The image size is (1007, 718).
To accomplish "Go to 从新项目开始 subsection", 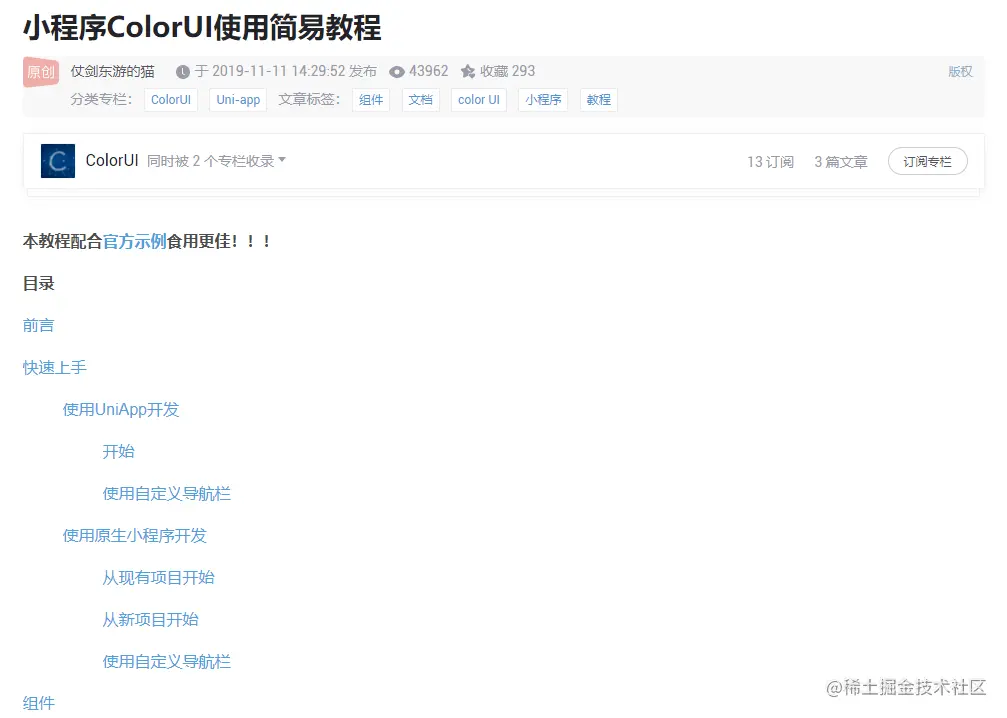I will pyautogui.click(x=151, y=620).
